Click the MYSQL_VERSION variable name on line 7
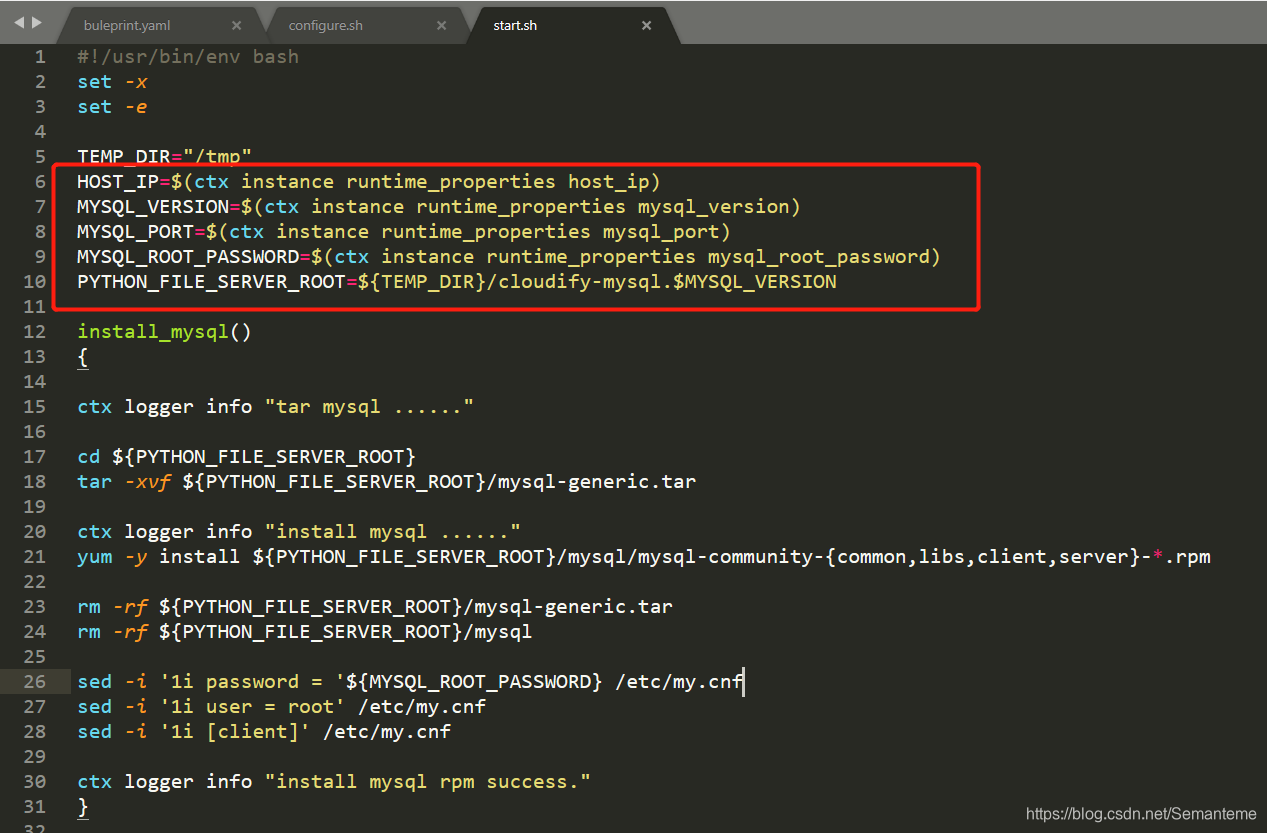This screenshot has width=1267, height=833. 153,207
